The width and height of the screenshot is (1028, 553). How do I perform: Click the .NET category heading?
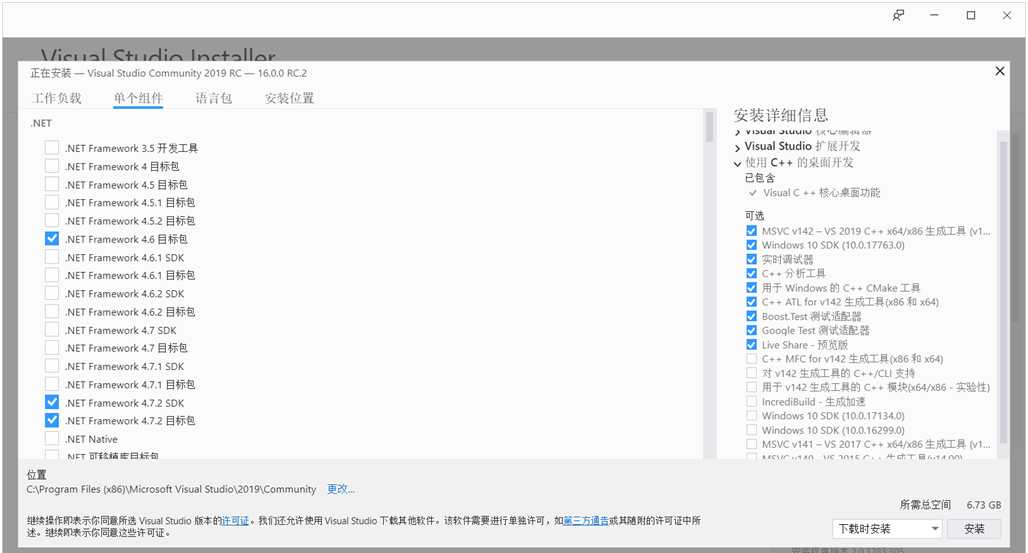tap(41, 123)
